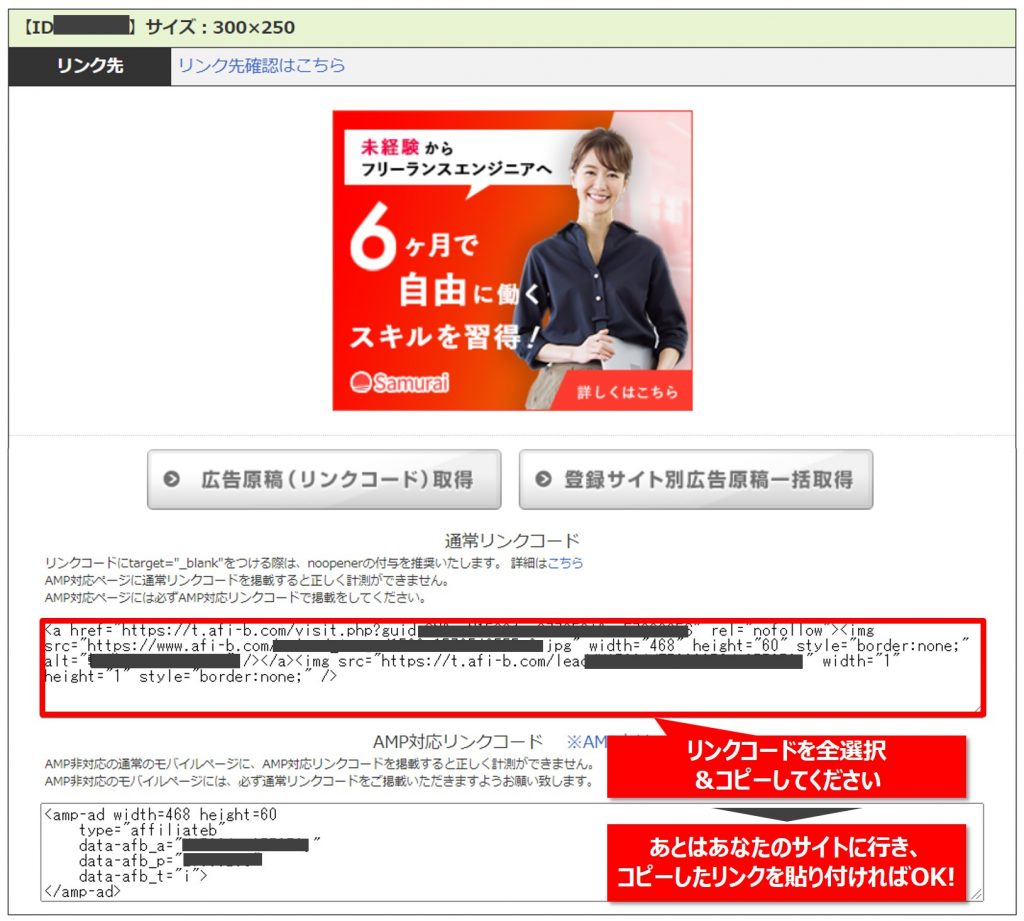Click the コピーしたリンクを貼り付ければOK callout
This screenshot has width=1024, height=921.
(786, 862)
